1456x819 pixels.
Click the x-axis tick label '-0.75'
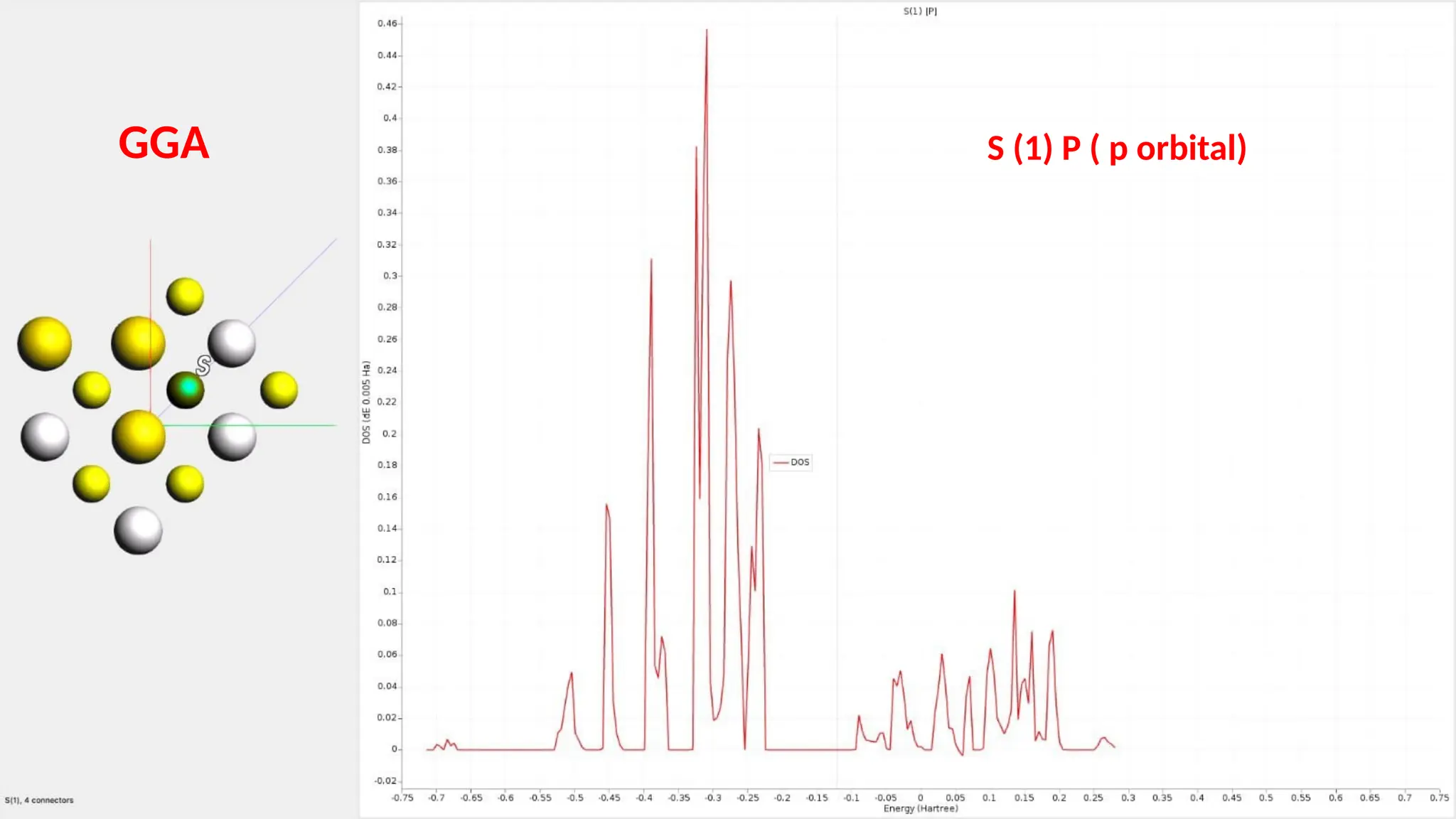[402, 798]
